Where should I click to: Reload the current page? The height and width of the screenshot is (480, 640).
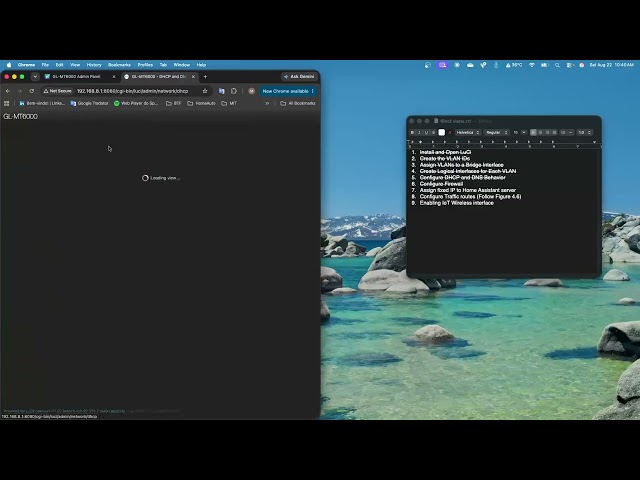(x=32, y=91)
